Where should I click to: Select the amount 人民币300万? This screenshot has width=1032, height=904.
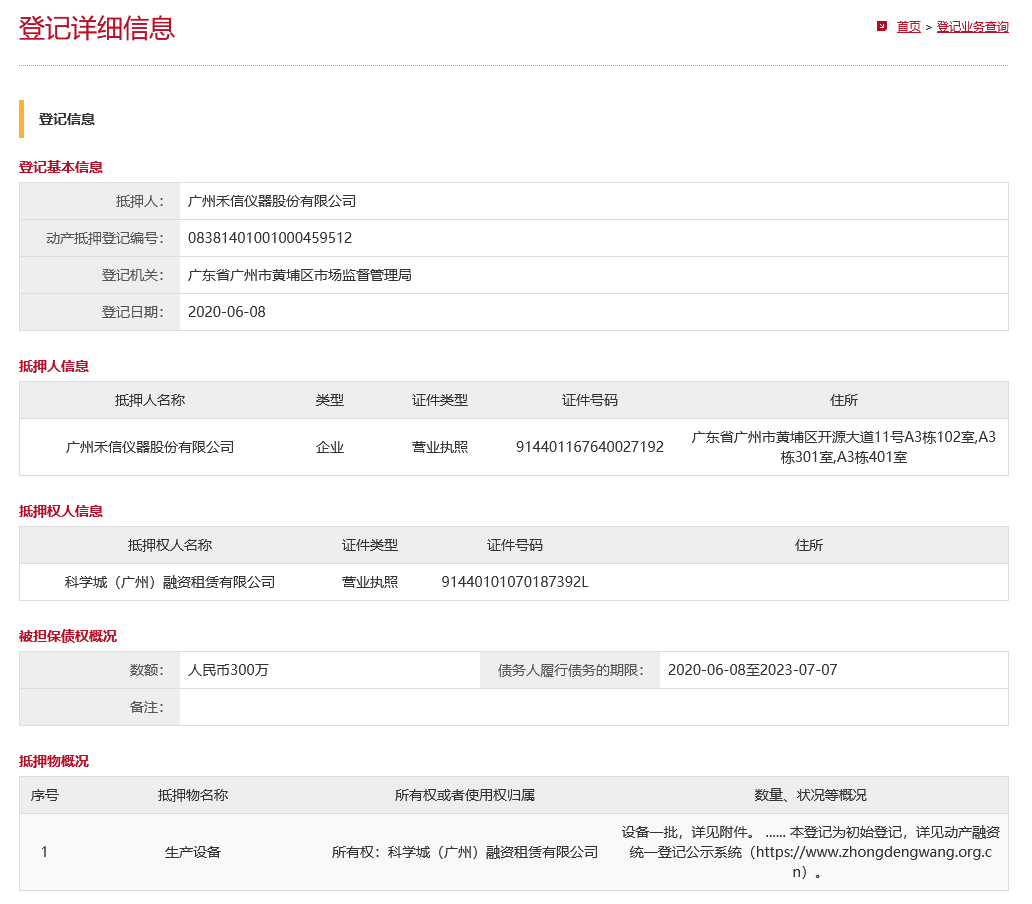click(x=228, y=670)
